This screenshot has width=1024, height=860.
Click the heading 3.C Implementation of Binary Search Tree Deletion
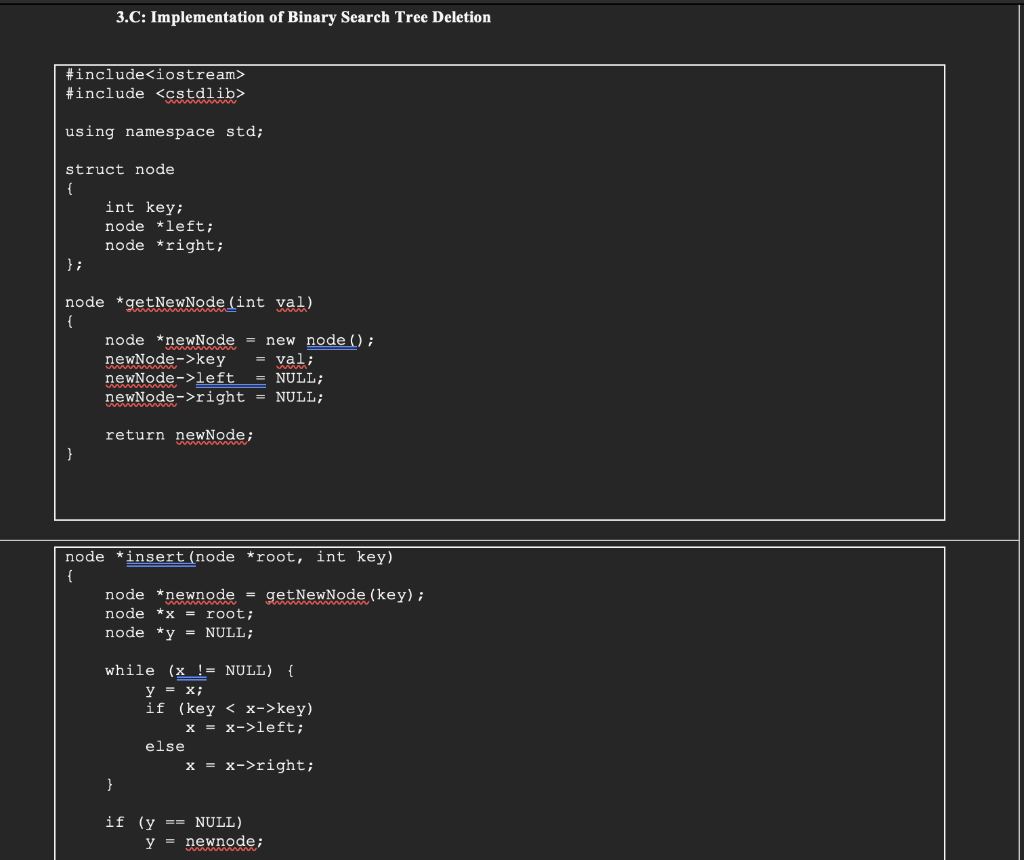(x=302, y=17)
